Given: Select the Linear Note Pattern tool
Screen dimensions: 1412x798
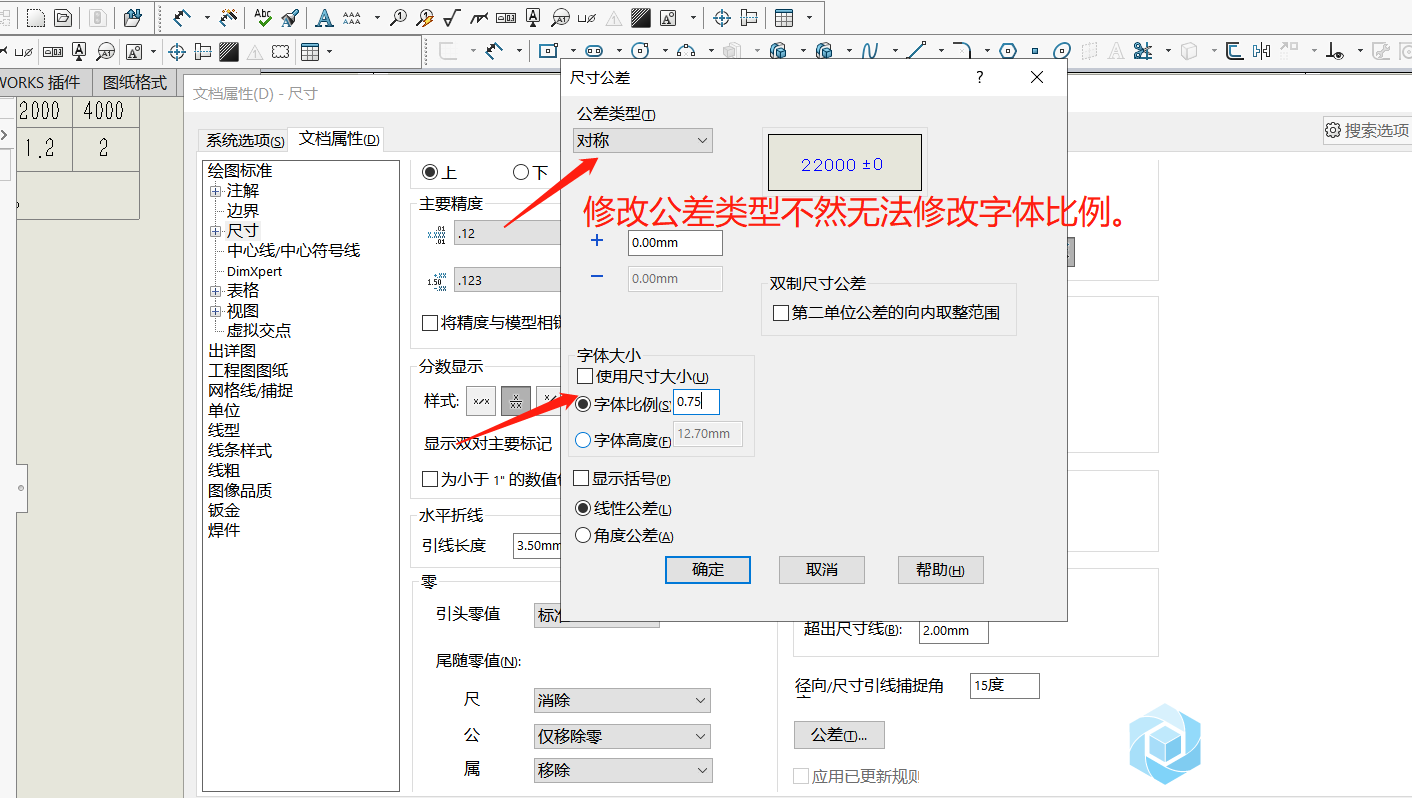Looking at the screenshot, I should [x=352, y=18].
